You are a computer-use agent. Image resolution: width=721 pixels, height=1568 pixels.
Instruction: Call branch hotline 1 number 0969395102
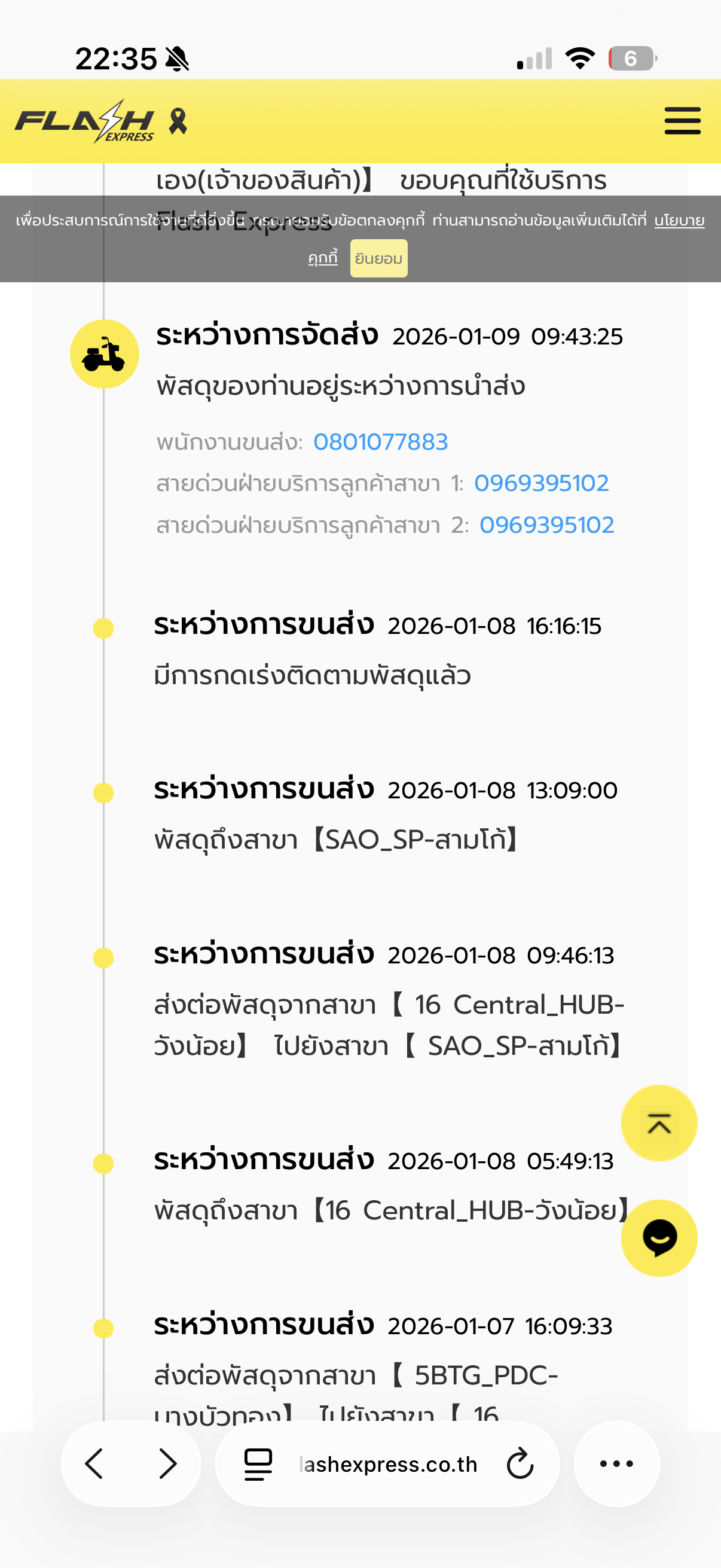(x=541, y=483)
